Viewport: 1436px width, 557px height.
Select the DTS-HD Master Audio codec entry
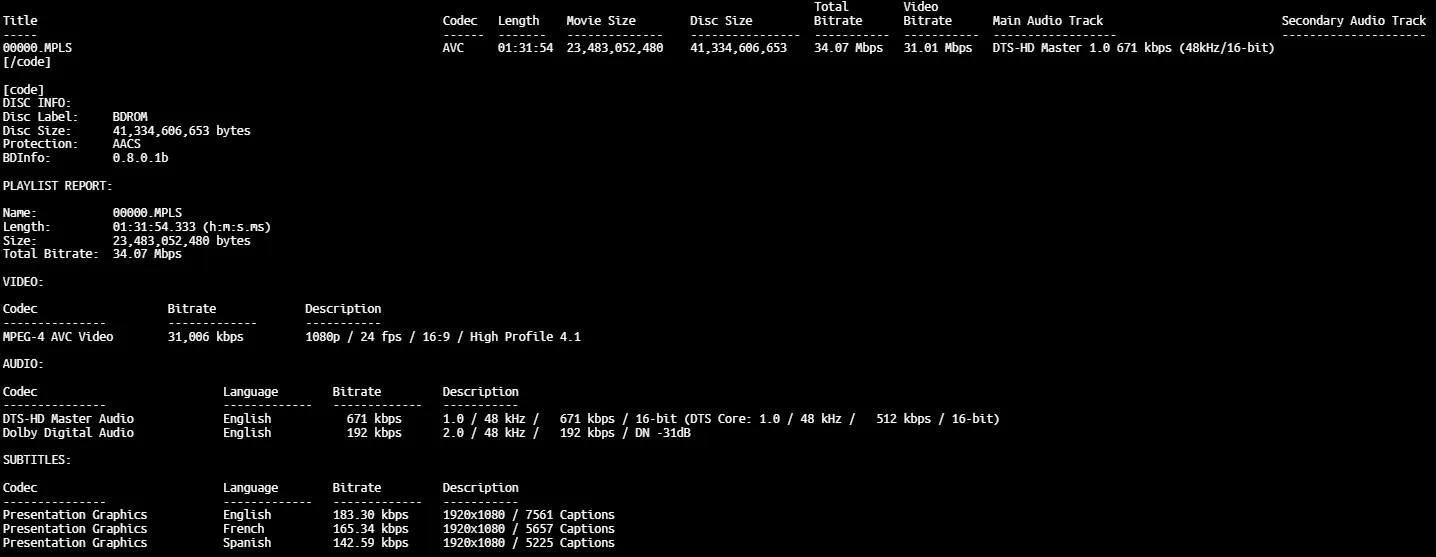click(x=68, y=419)
